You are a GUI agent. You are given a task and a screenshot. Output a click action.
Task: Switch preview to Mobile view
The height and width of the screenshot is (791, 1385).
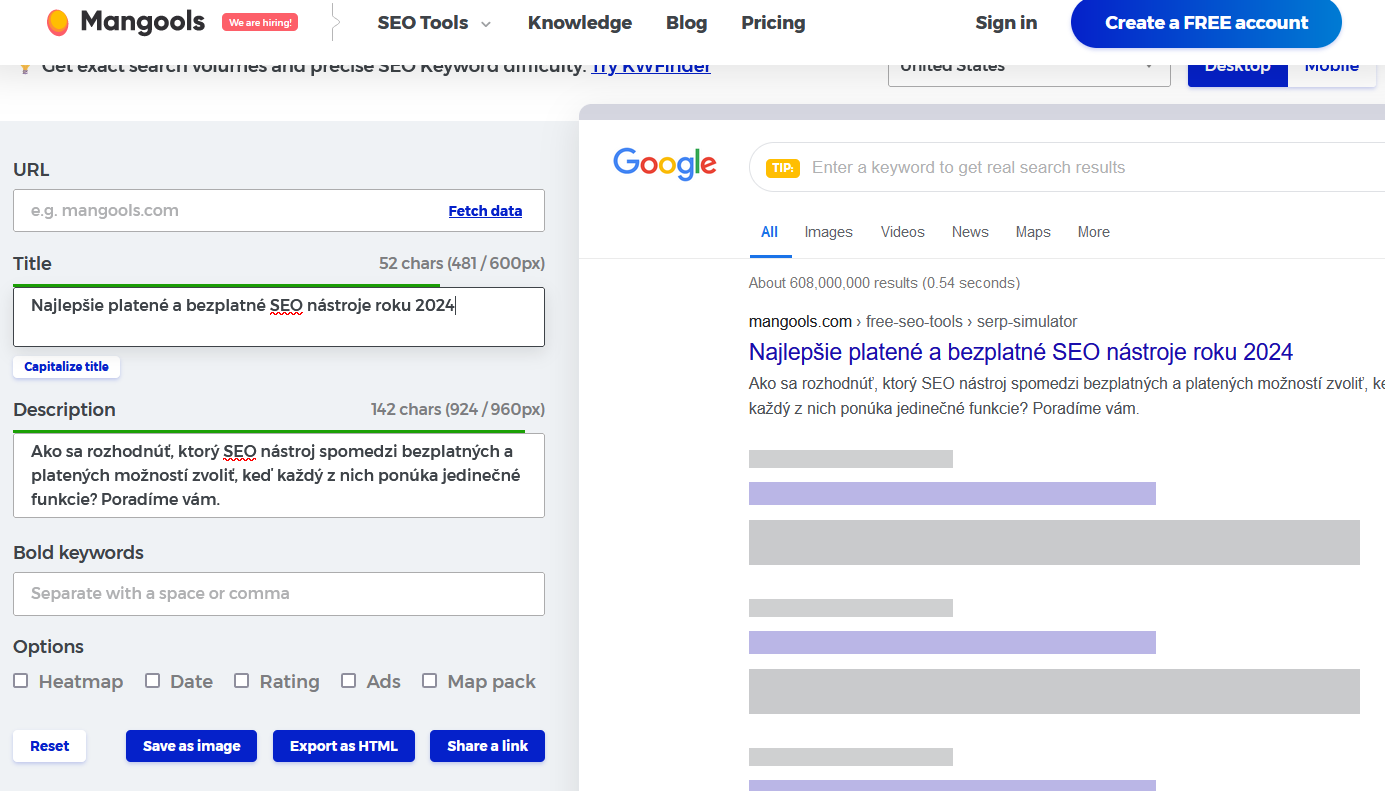[x=1332, y=70]
